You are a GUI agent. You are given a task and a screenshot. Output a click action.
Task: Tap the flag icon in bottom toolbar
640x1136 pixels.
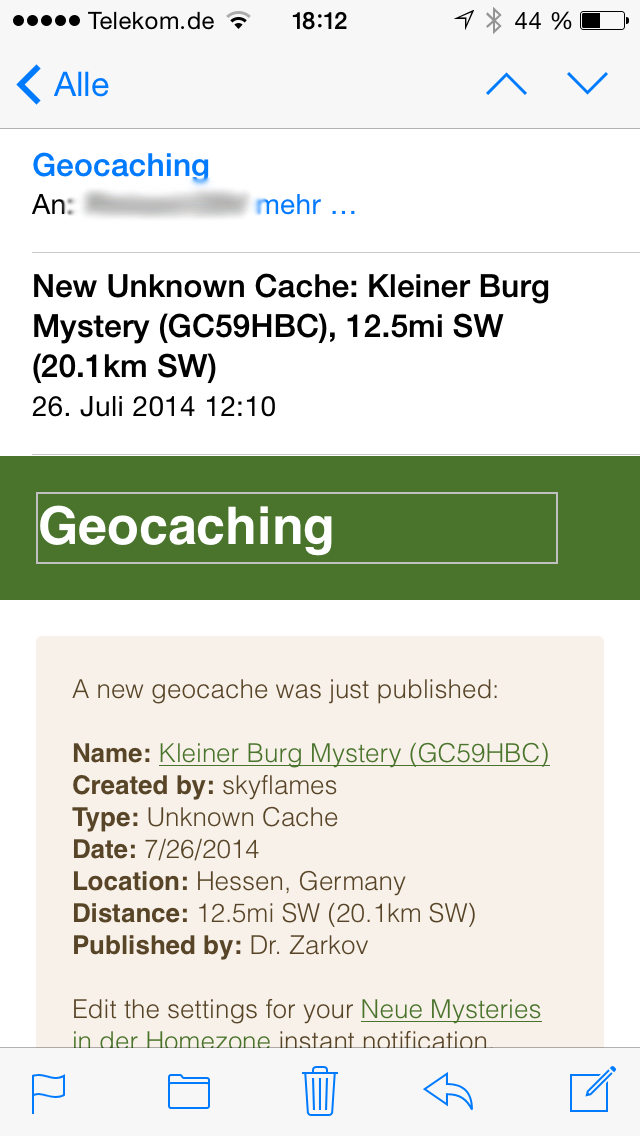pos(49,1091)
